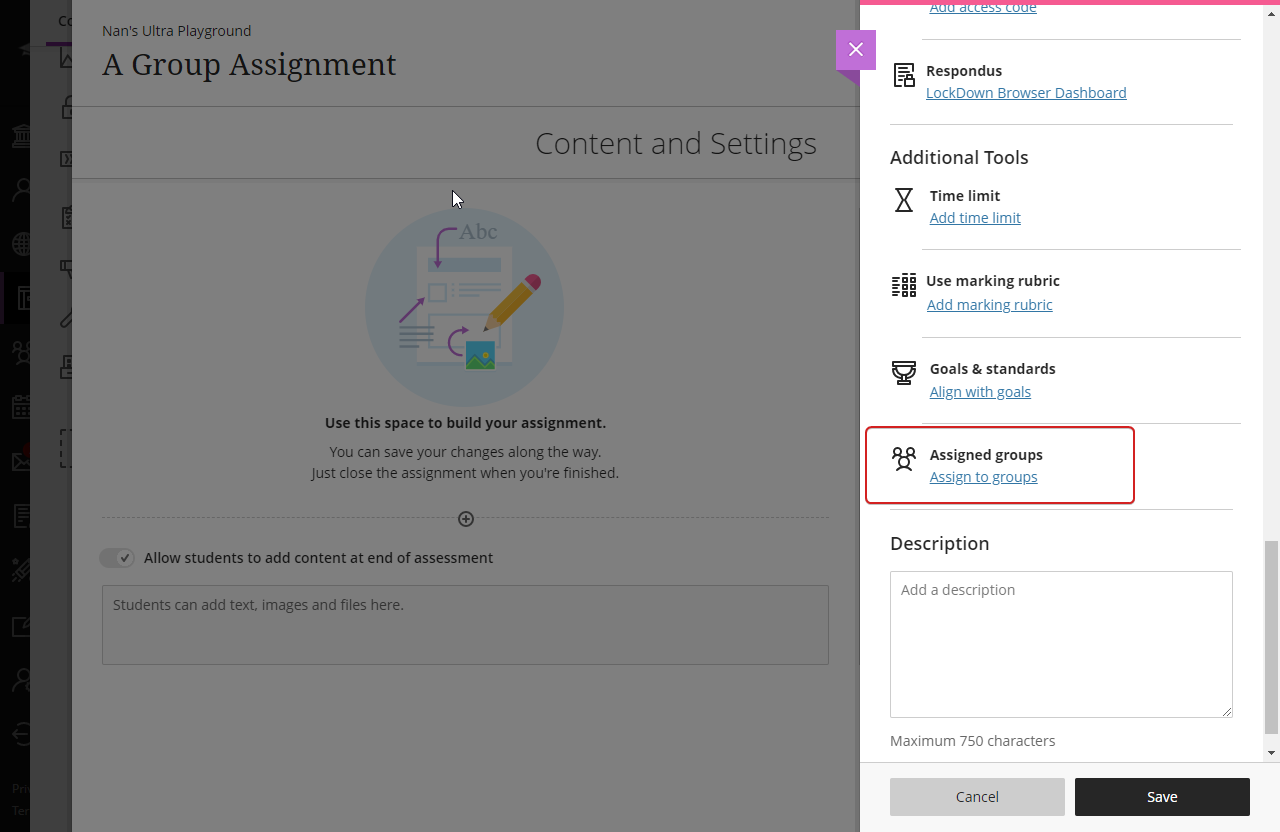Select Align with goals link

coord(980,392)
